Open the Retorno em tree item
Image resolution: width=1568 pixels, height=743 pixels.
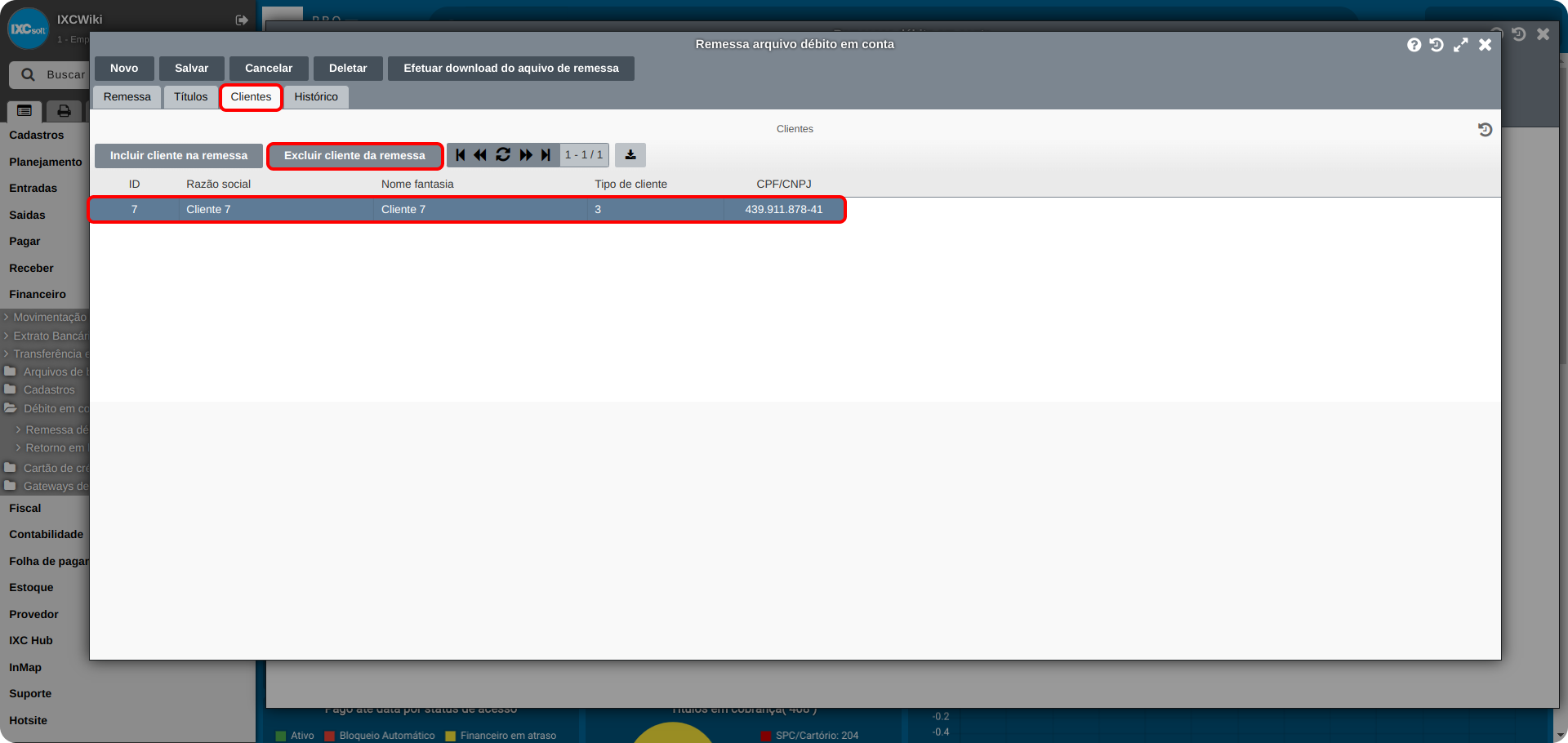[51, 448]
